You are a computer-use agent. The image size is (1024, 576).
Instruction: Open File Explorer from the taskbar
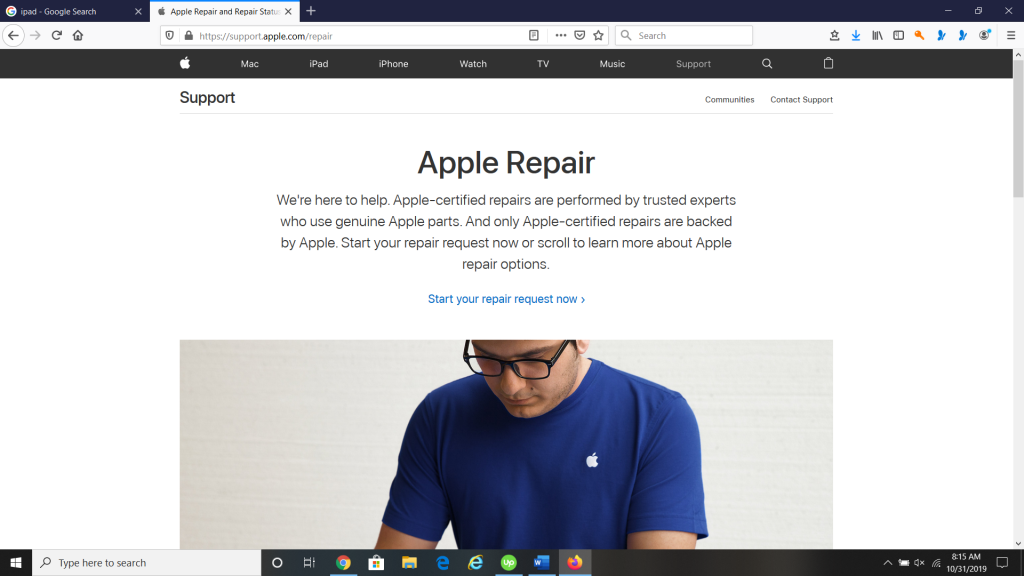pos(409,562)
